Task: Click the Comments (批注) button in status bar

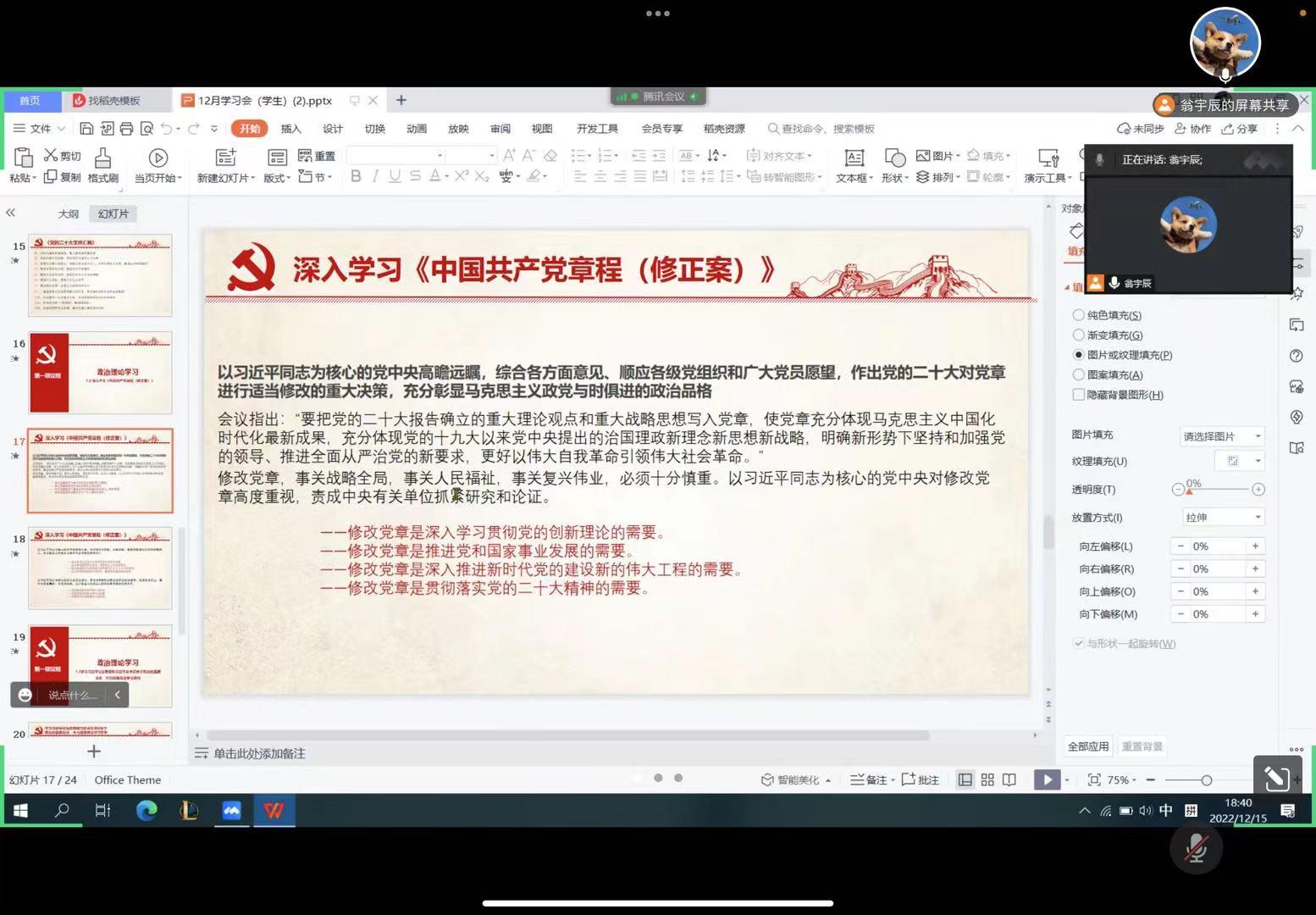Action: [x=921, y=779]
